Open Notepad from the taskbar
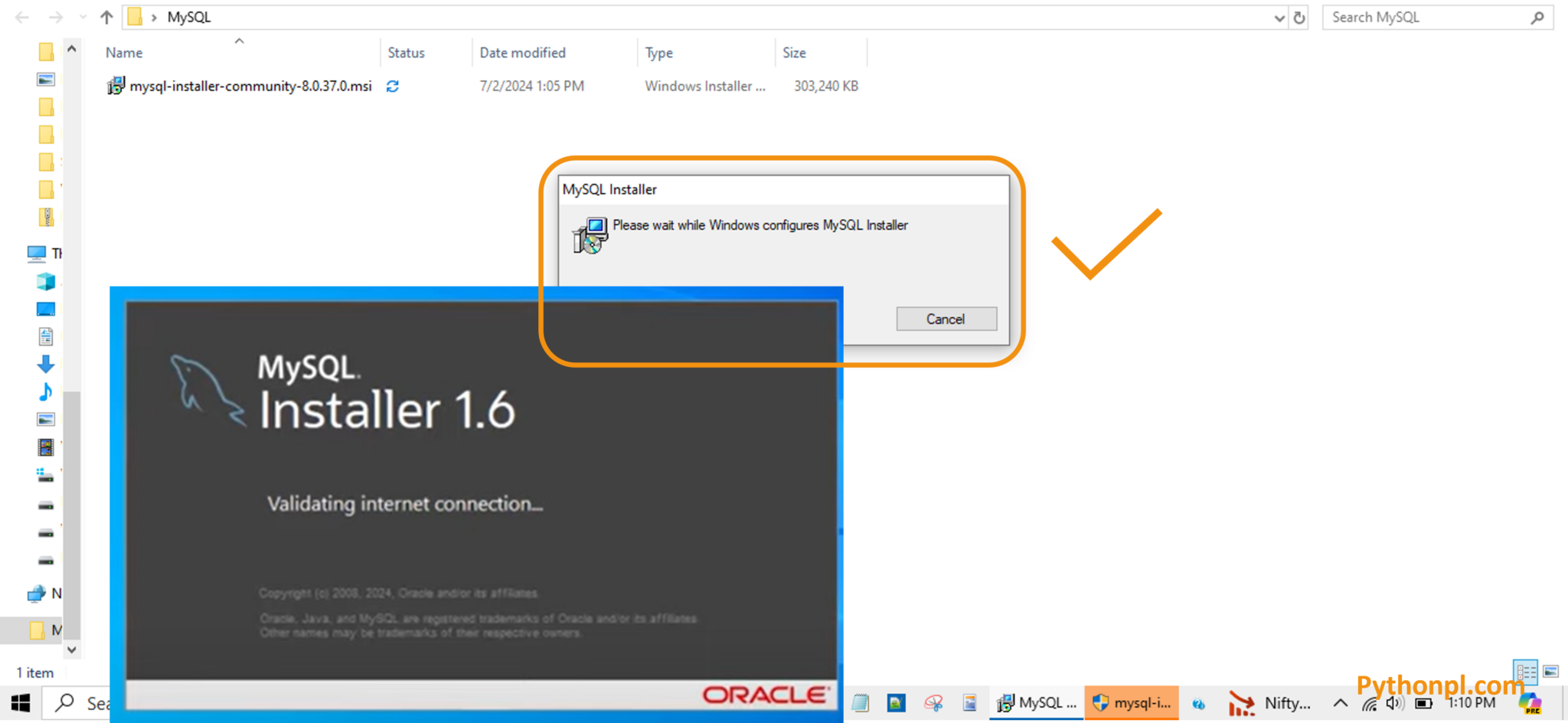Viewport: 1568px width, 723px height. pos(860,702)
